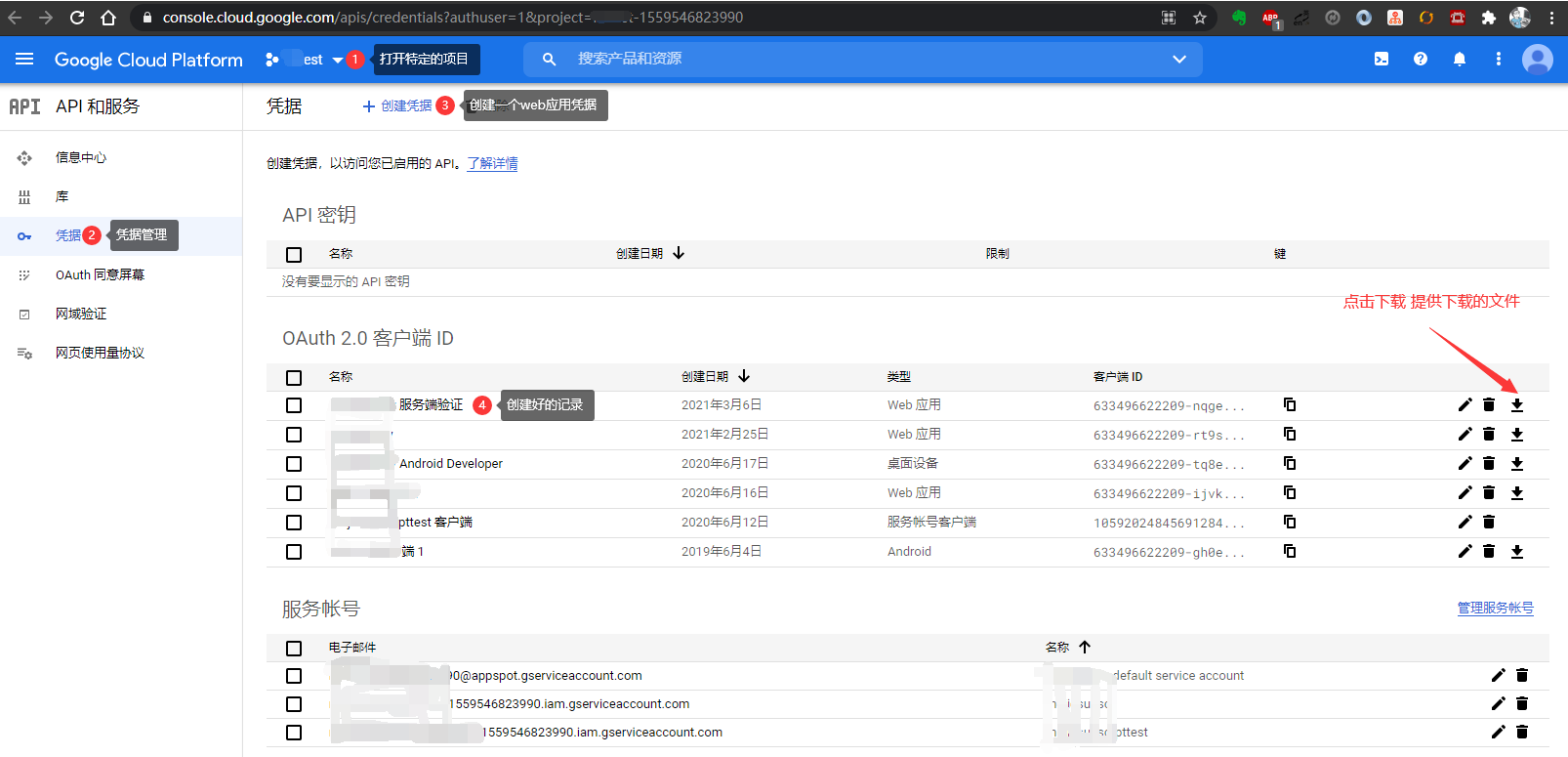Viewport: 1568px width, 757px height.
Task: Open the main navigation hamburger menu
Action: coord(24,60)
